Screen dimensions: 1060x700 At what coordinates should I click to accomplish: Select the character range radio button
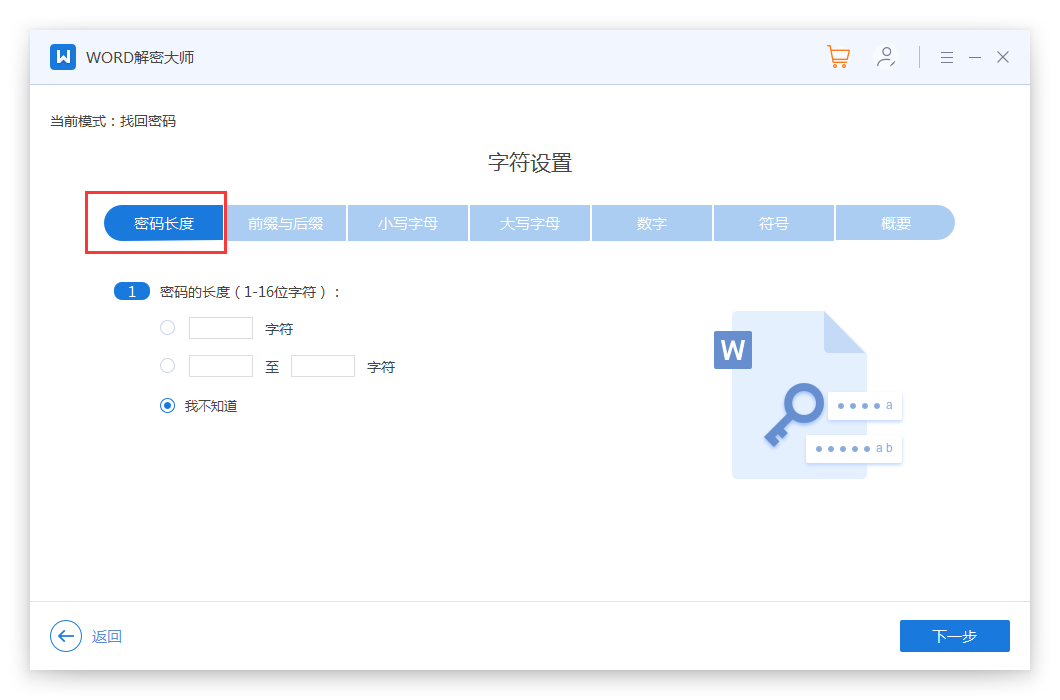point(167,366)
